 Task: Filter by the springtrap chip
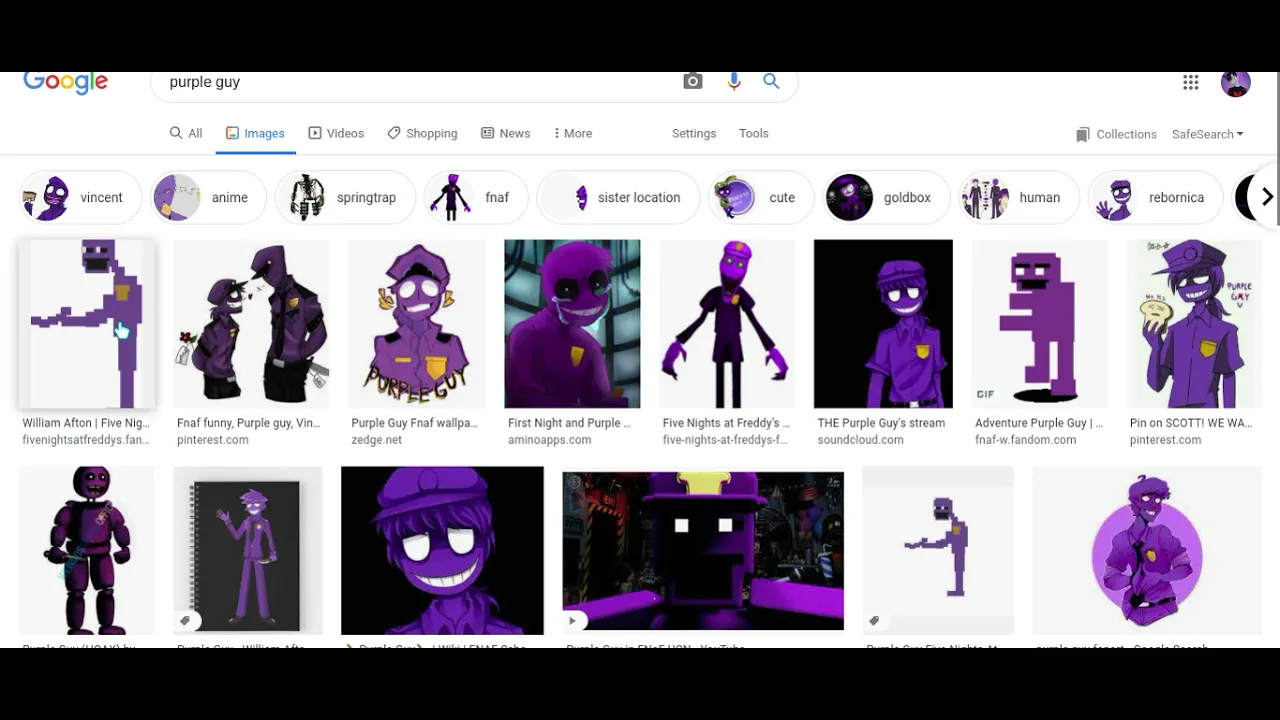(344, 197)
